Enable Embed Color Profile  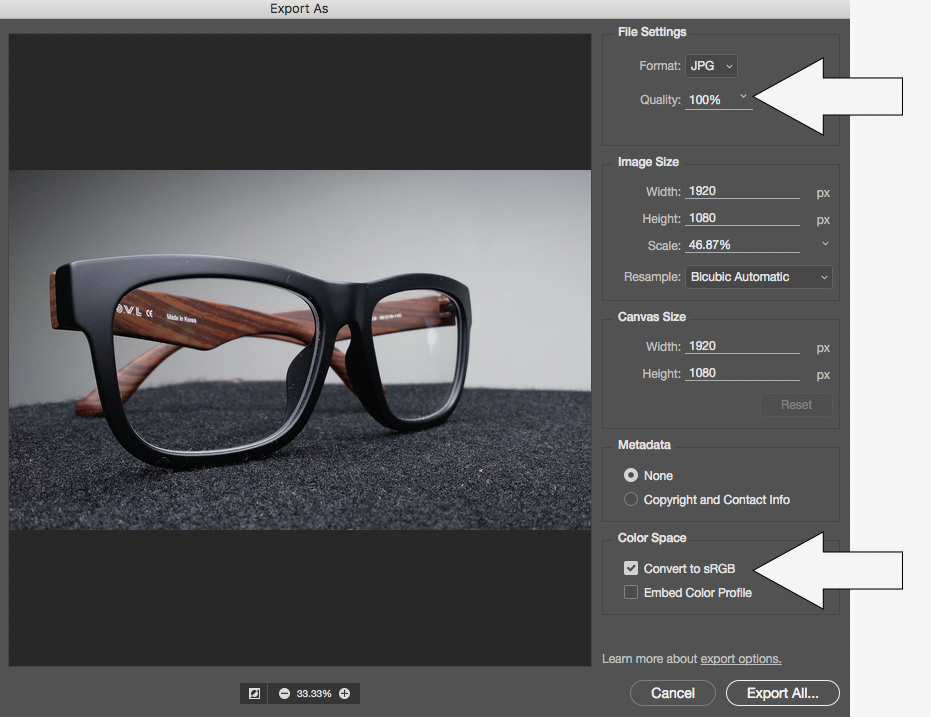(x=631, y=592)
